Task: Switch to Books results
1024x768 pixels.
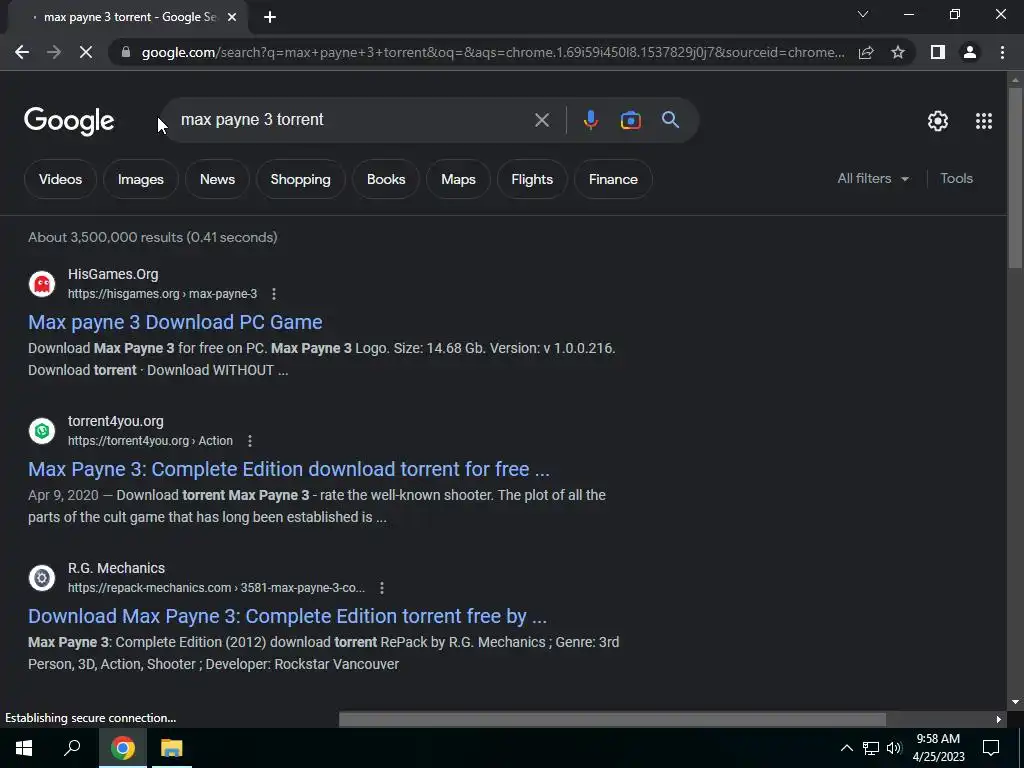Action: (386, 179)
